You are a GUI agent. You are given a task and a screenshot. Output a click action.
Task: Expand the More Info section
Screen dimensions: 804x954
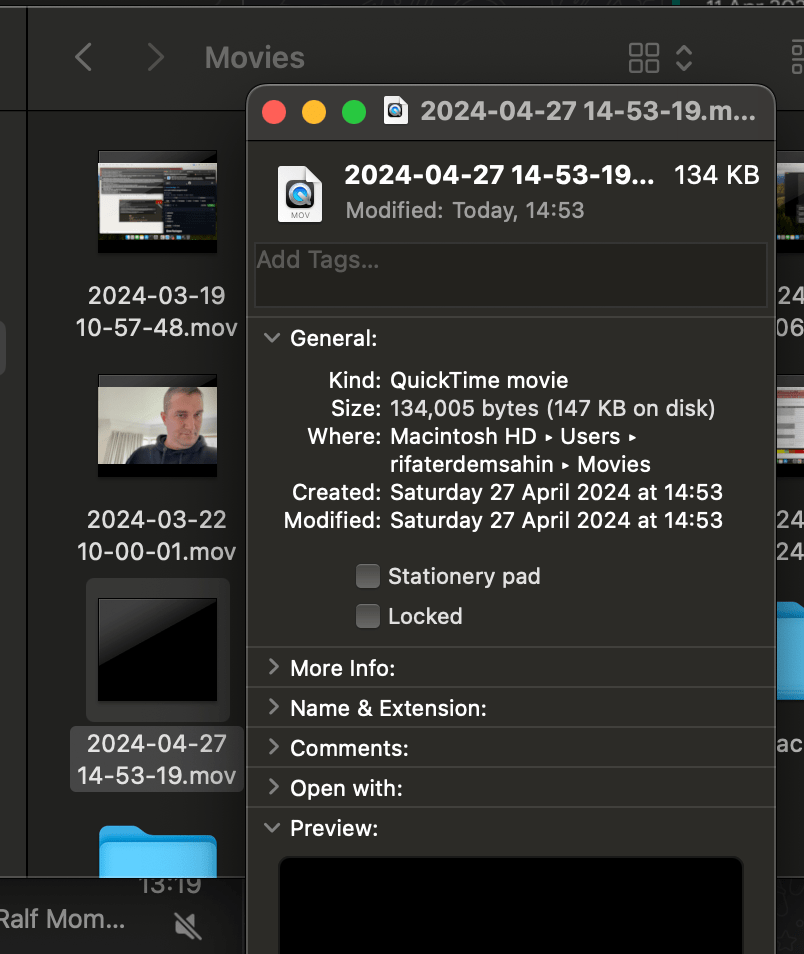(273, 667)
